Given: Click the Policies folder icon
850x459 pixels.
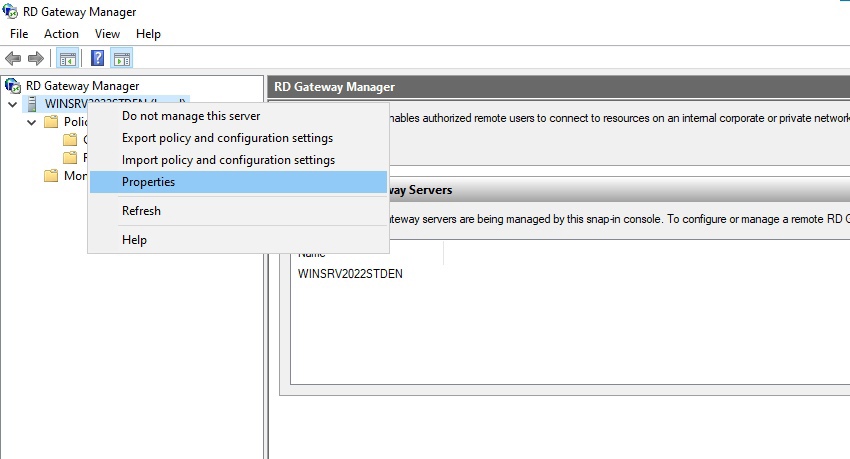Looking at the screenshot, I should click(x=51, y=121).
